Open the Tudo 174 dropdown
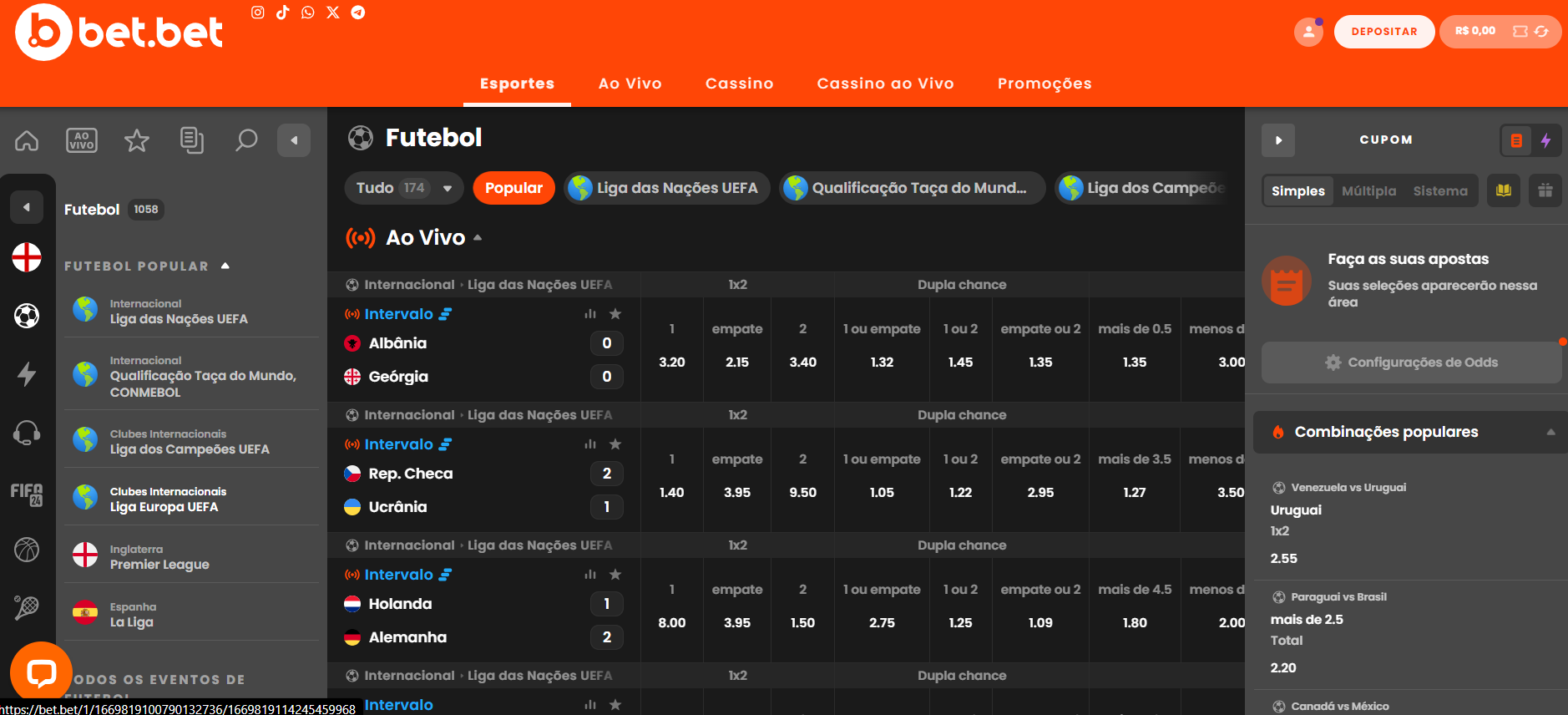Image resolution: width=1568 pixels, height=715 pixels. point(404,188)
